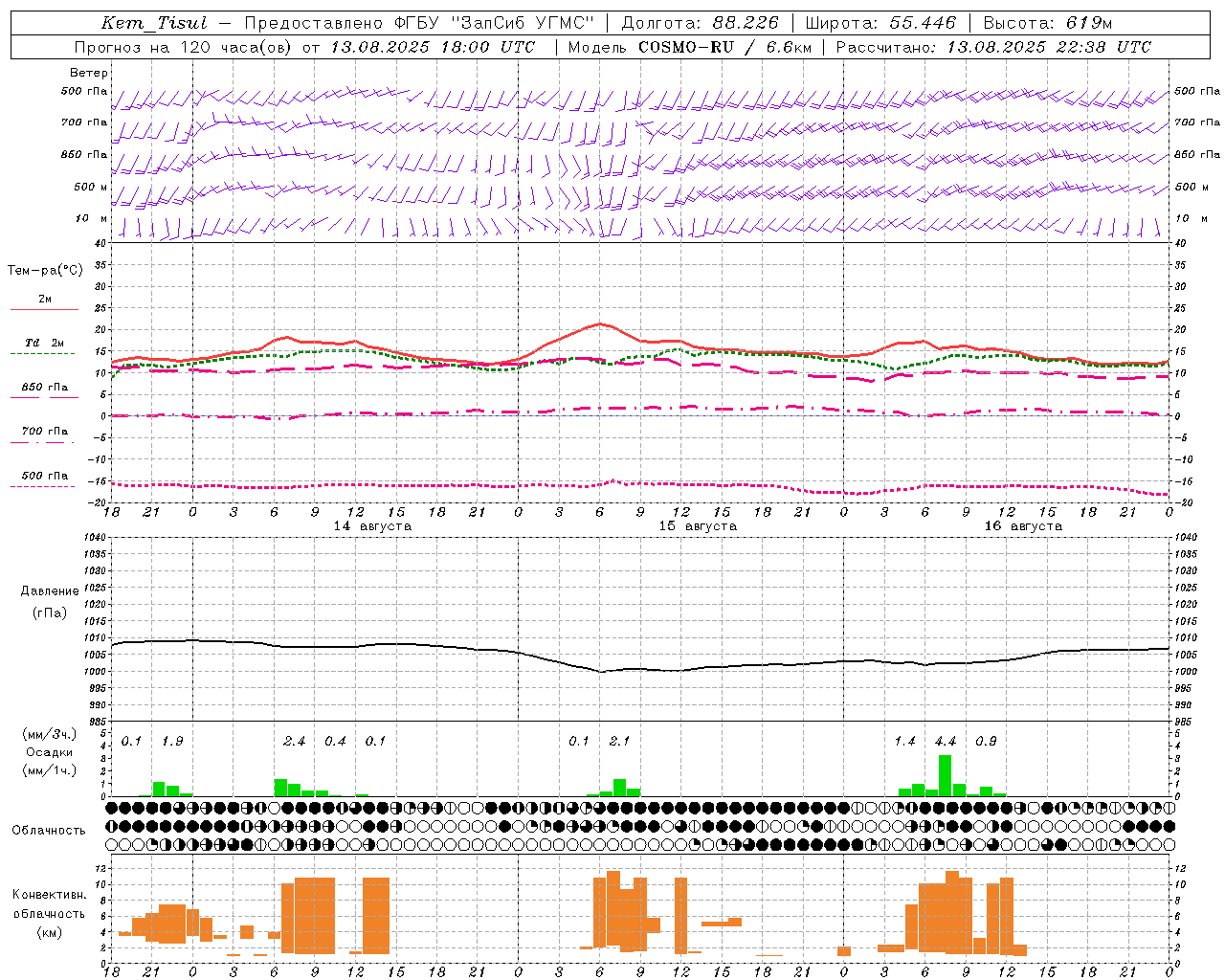1225x980 pixels.
Task: Click the model name COSMO-RU / 6.6км
Action: 724,47
